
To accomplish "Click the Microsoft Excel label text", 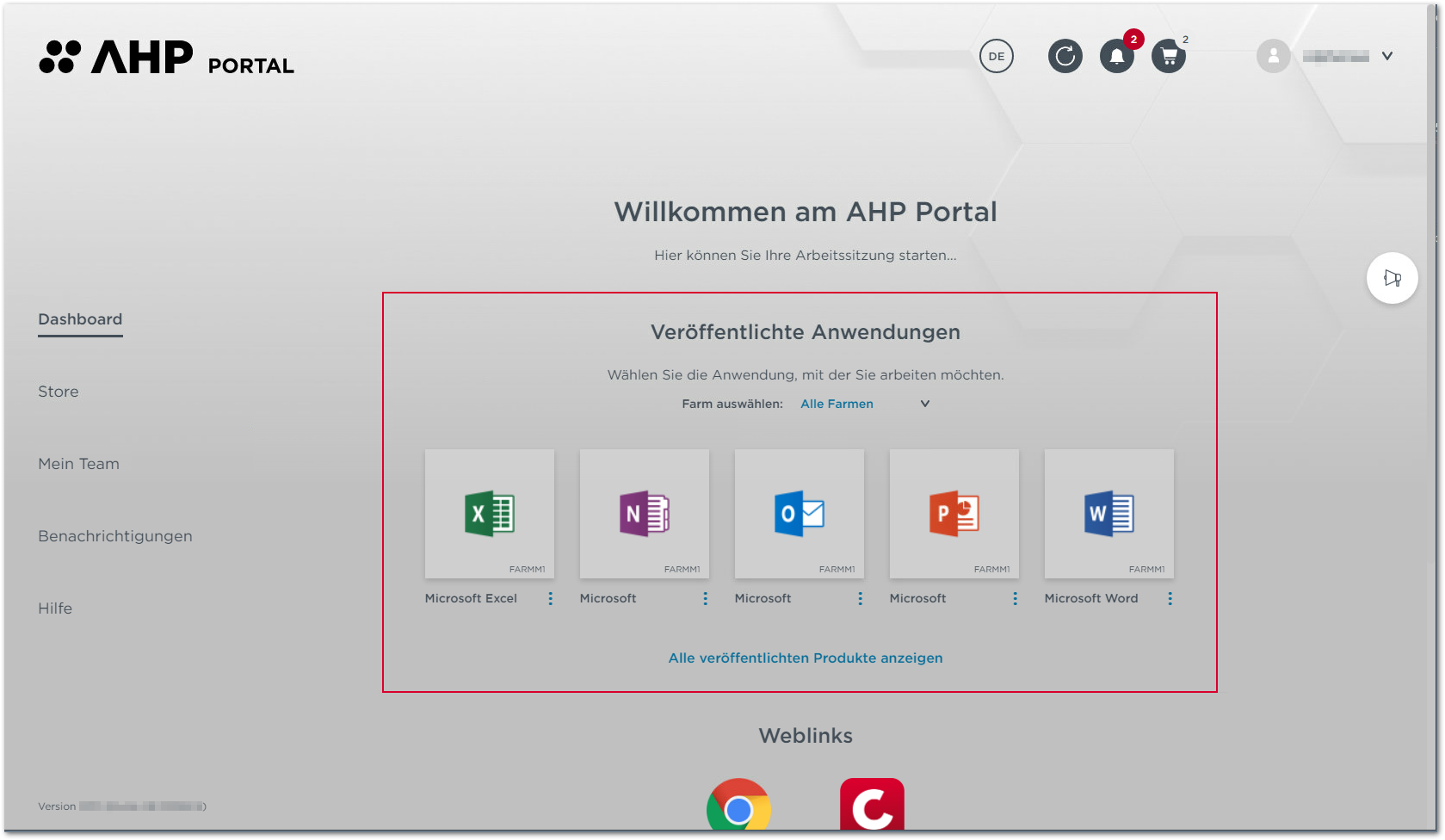I will (x=471, y=599).
